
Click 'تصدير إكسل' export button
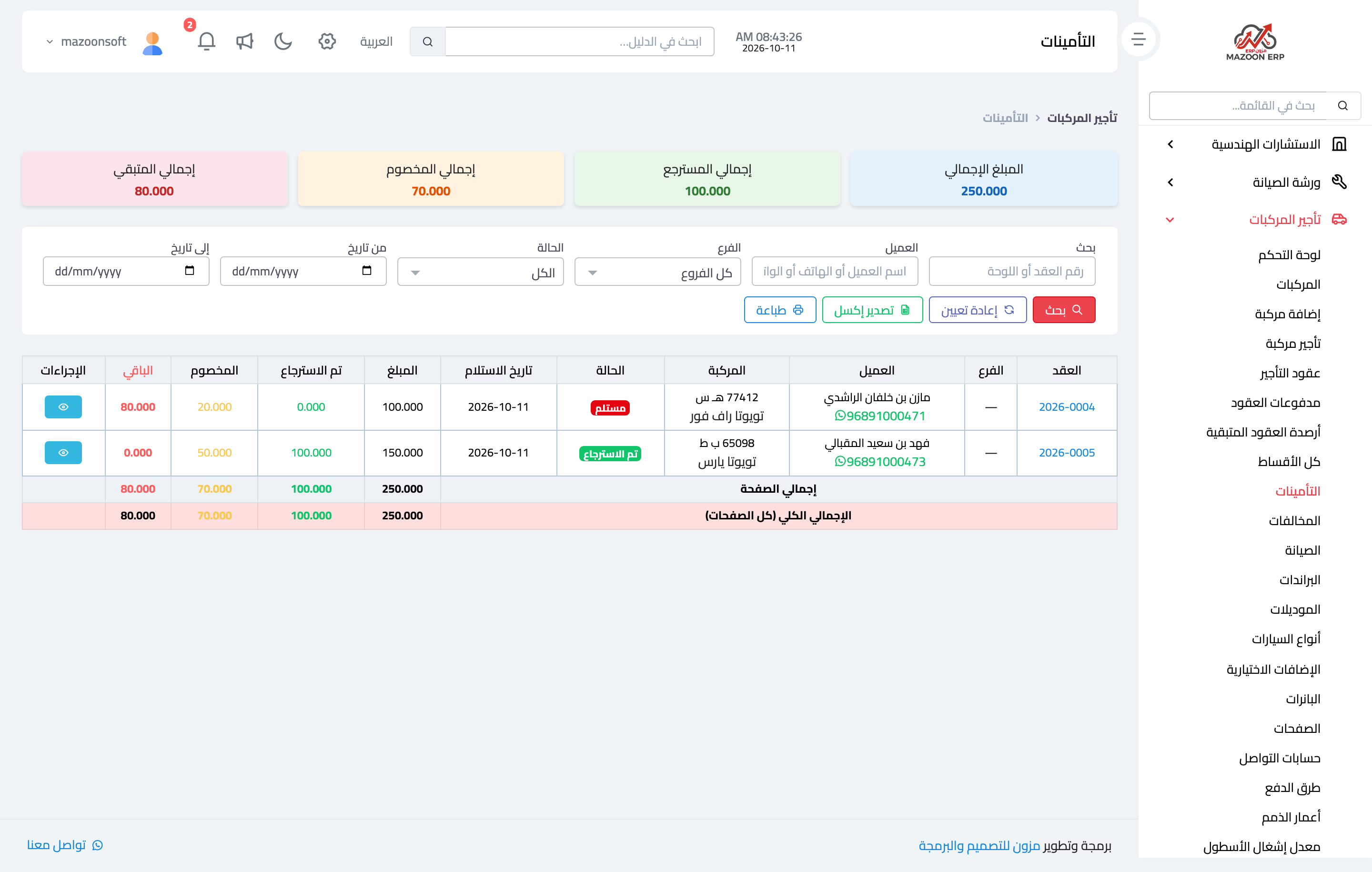(872, 310)
